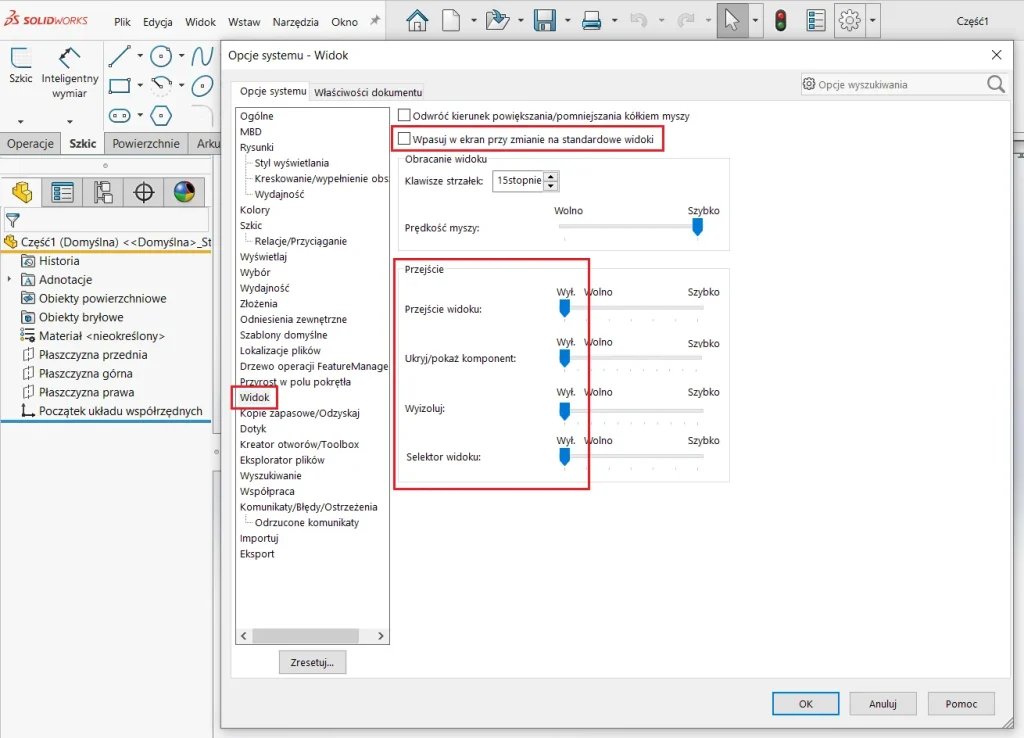Viewport: 1024px width, 738px height.
Task: Click the options list horizontal scrollbar right arrow
Action: pyautogui.click(x=381, y=635)
